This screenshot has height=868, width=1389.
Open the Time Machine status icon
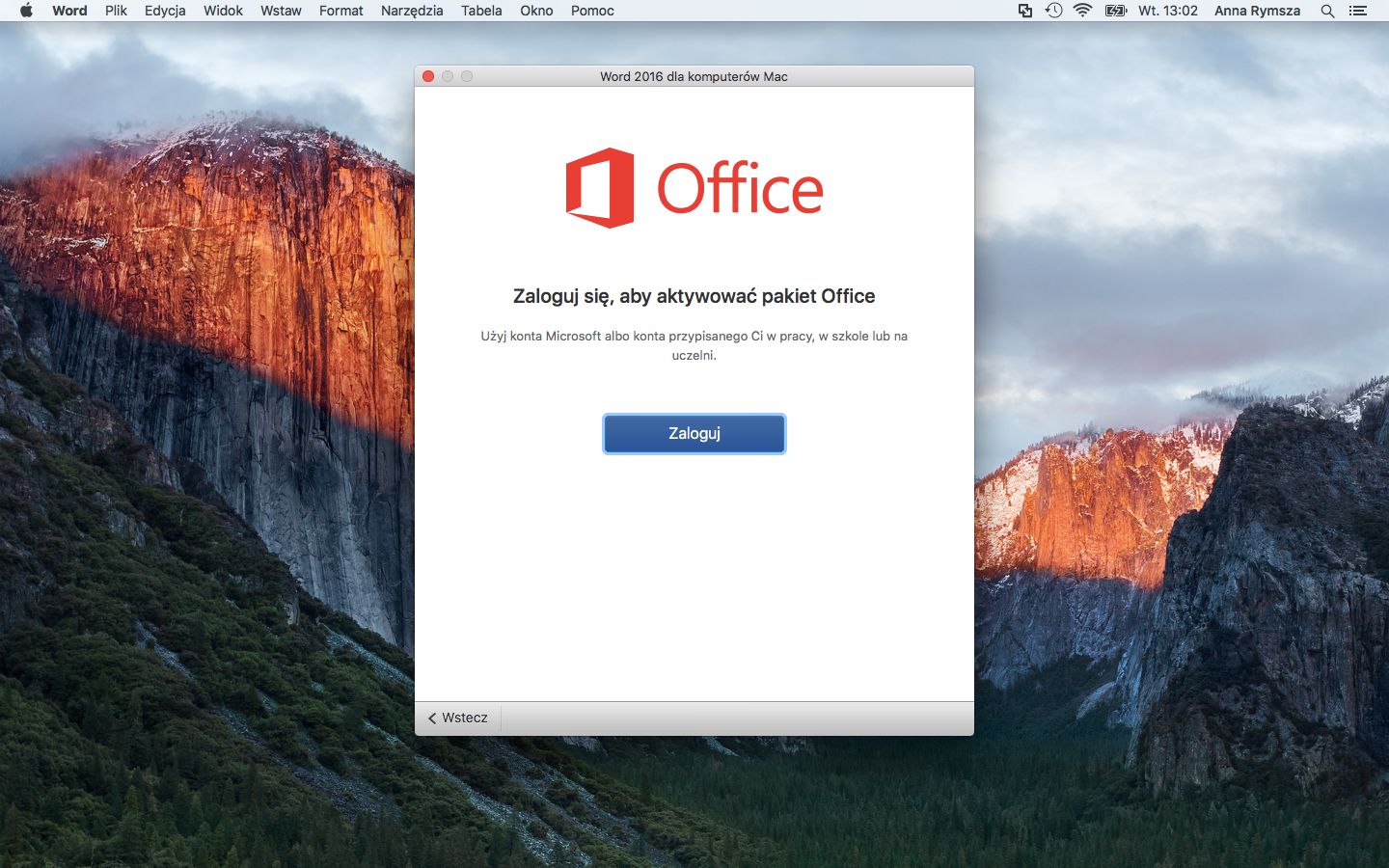[1053, 11]
